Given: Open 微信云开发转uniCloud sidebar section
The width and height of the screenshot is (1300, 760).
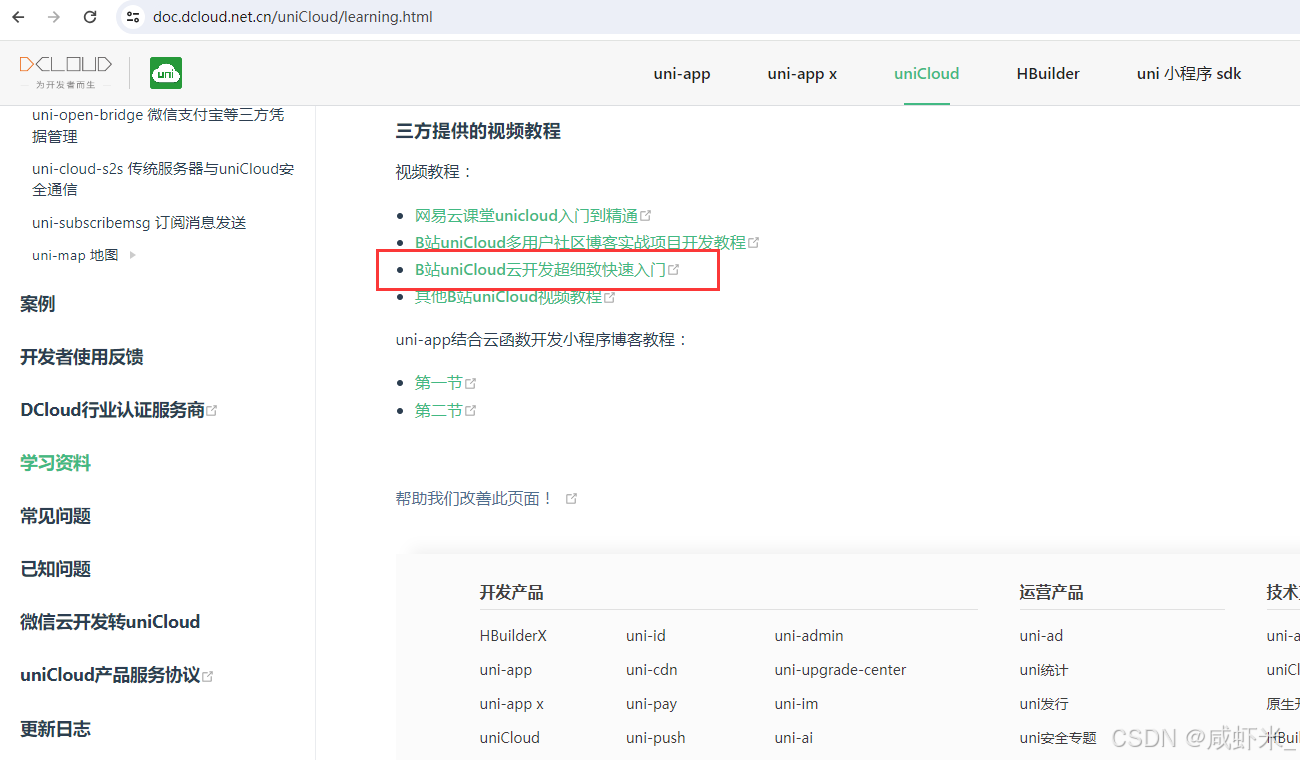Looking at the screenshot, I should coord(110,622).
